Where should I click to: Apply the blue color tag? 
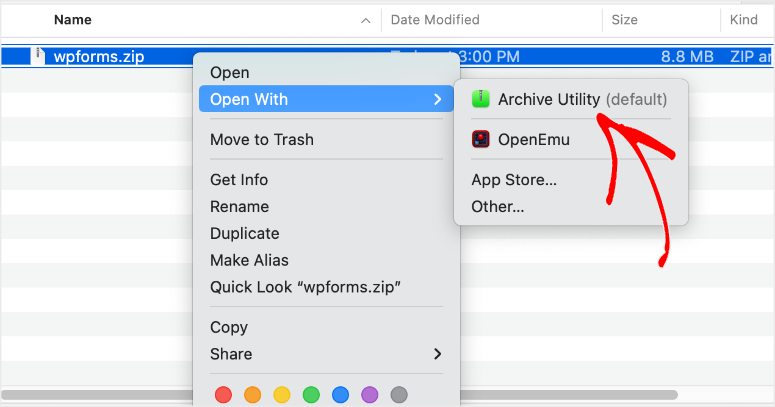pos(340,395)
